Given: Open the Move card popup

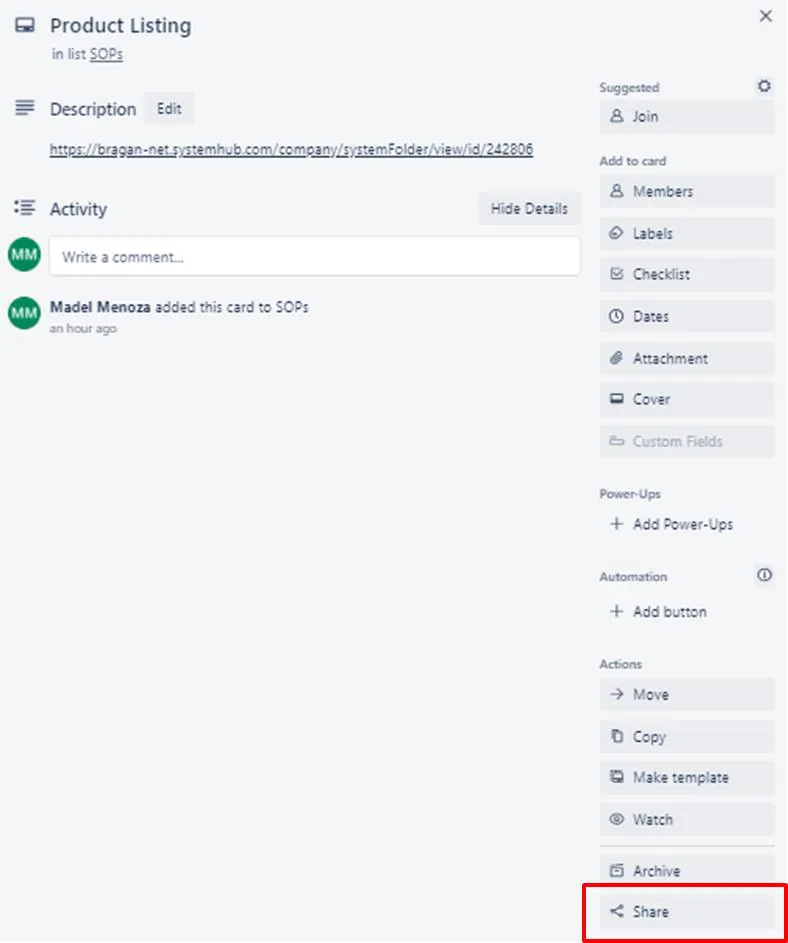Looking at the screenshot, I should [687, 695].
